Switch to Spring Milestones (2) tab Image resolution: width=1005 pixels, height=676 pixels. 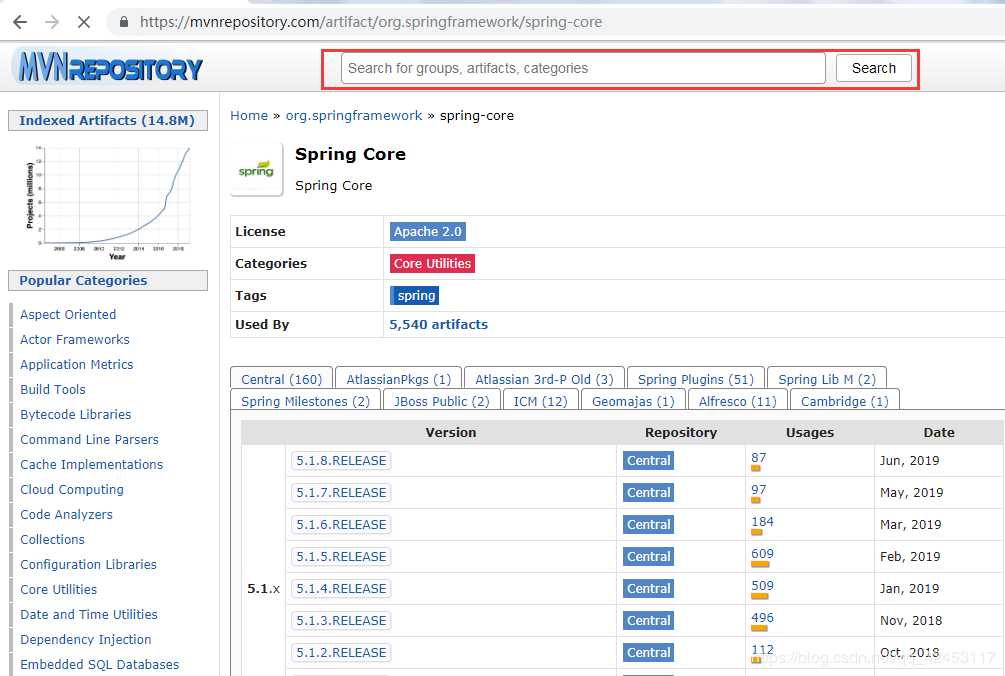pos(305,401)
